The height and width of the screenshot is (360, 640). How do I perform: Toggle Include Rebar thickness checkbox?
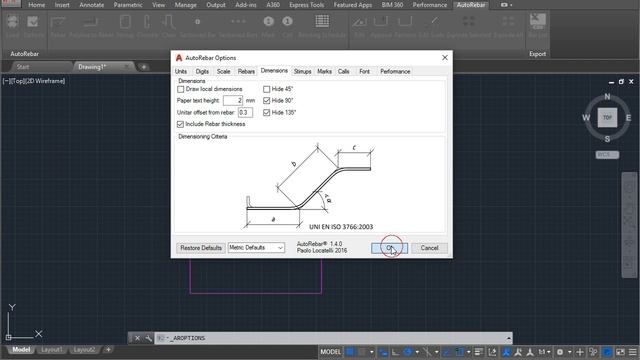[x=180, y=124]
